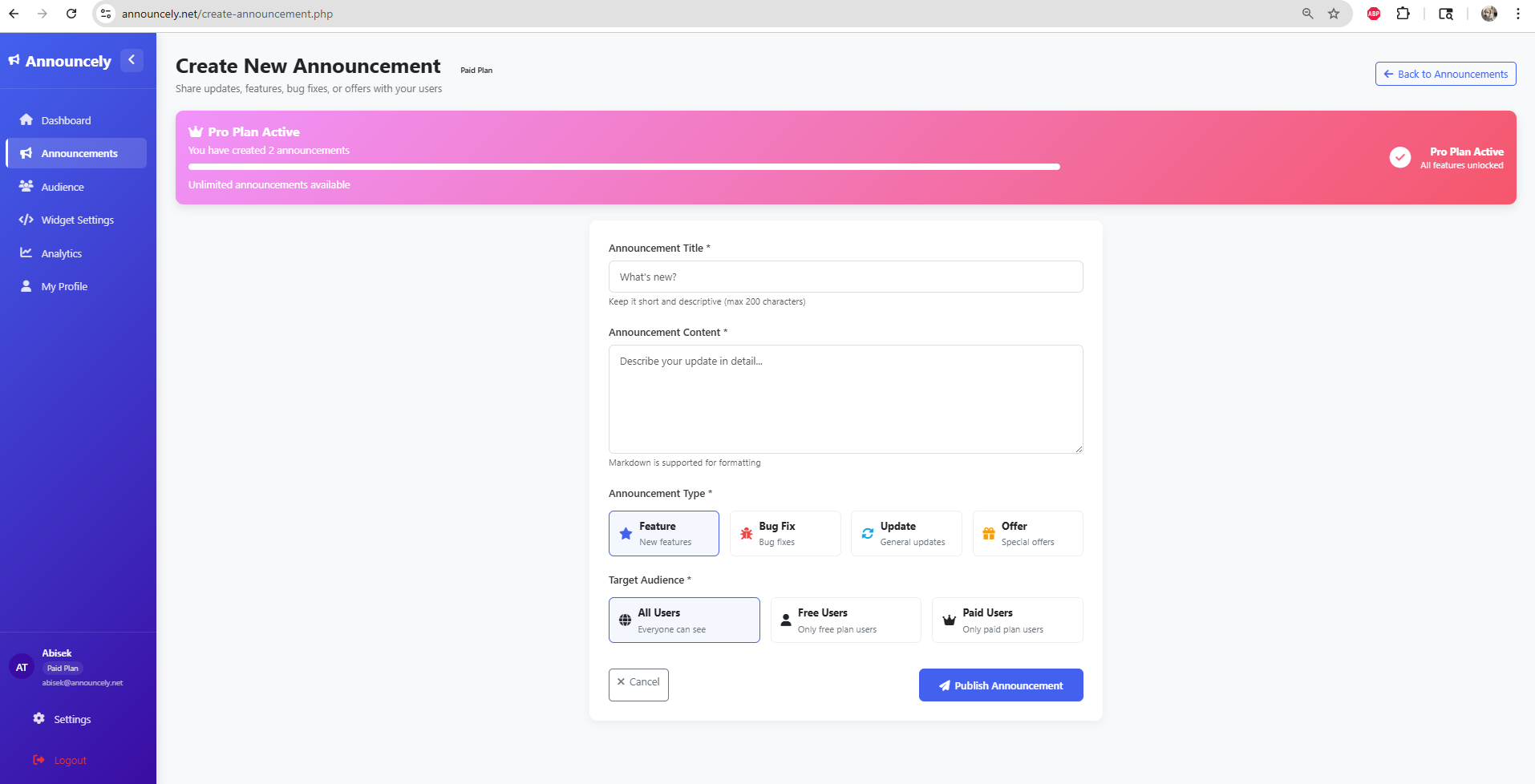
Task: Click Back to Announcements
Action: pos(1444,74)
